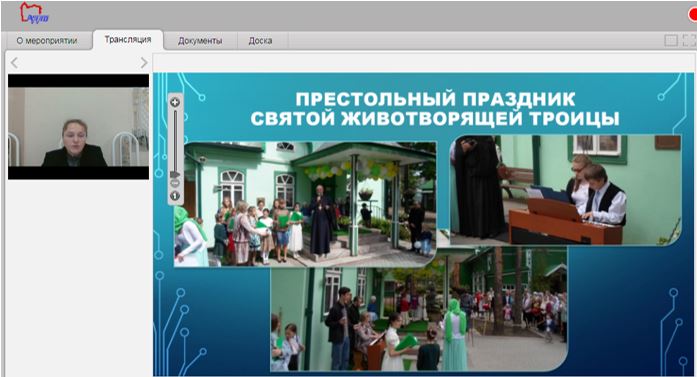Click the logo in the header
The width and height of the screenshot is (697, 377).
(x=34, y=13)
